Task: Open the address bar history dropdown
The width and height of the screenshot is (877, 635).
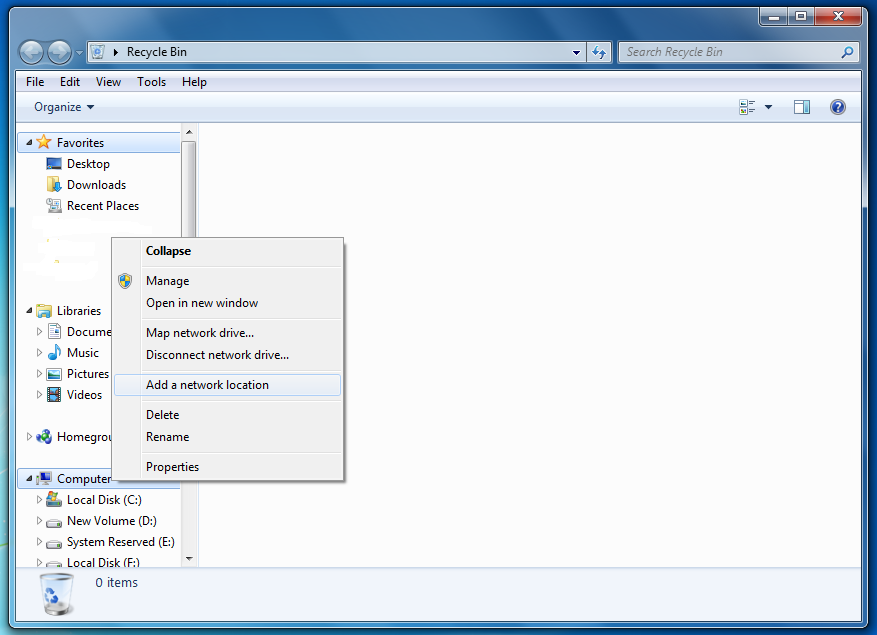Action: click(577, 52)
